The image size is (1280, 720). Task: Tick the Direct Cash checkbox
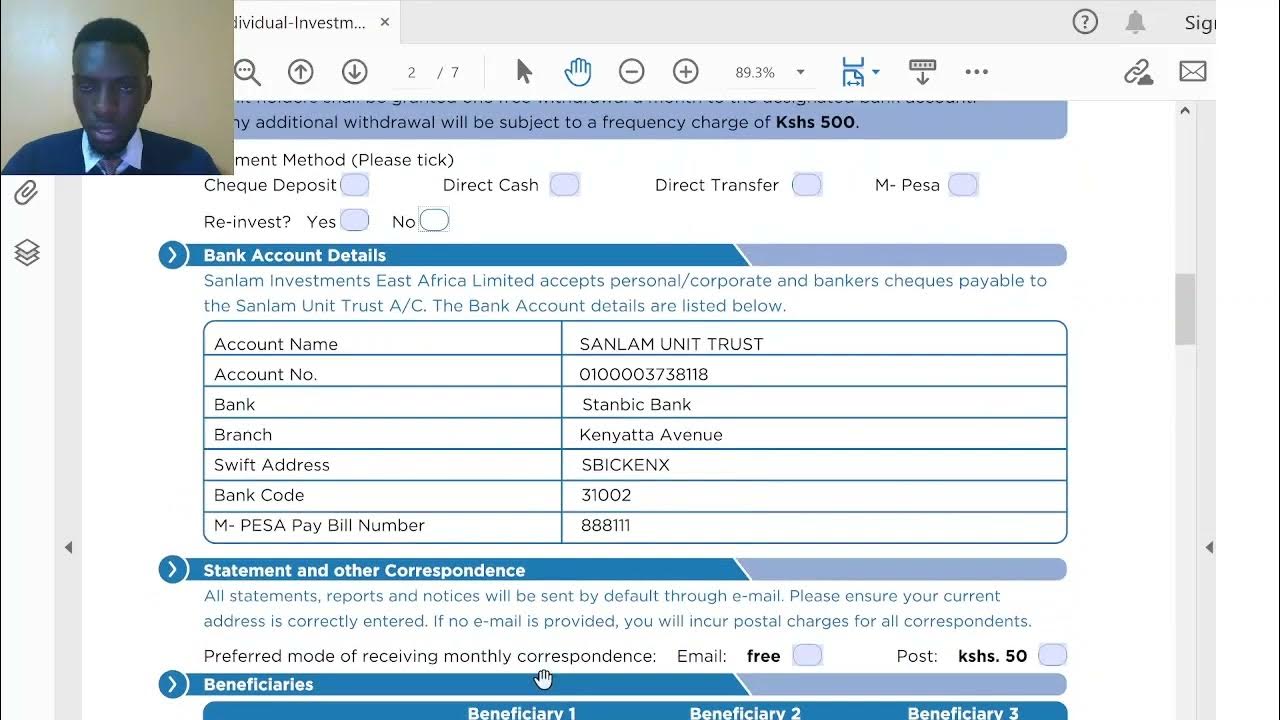pos(565,185)
